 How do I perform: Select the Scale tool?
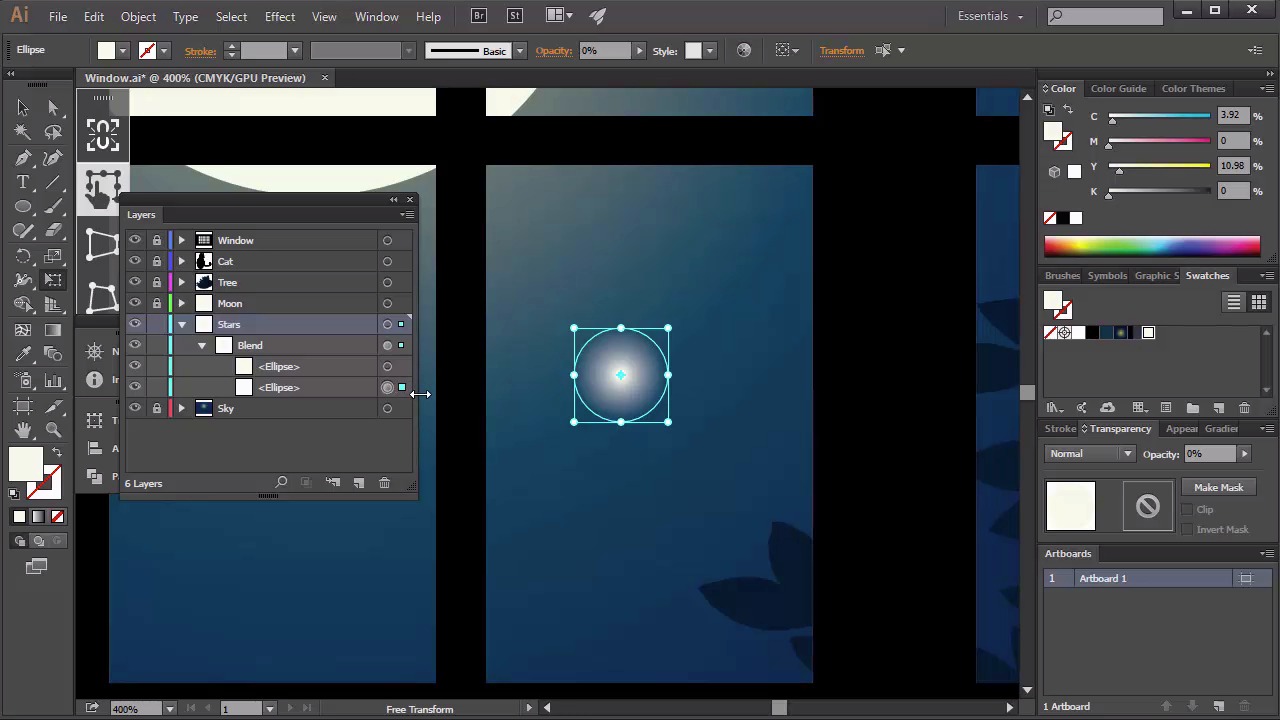(54, 256)
